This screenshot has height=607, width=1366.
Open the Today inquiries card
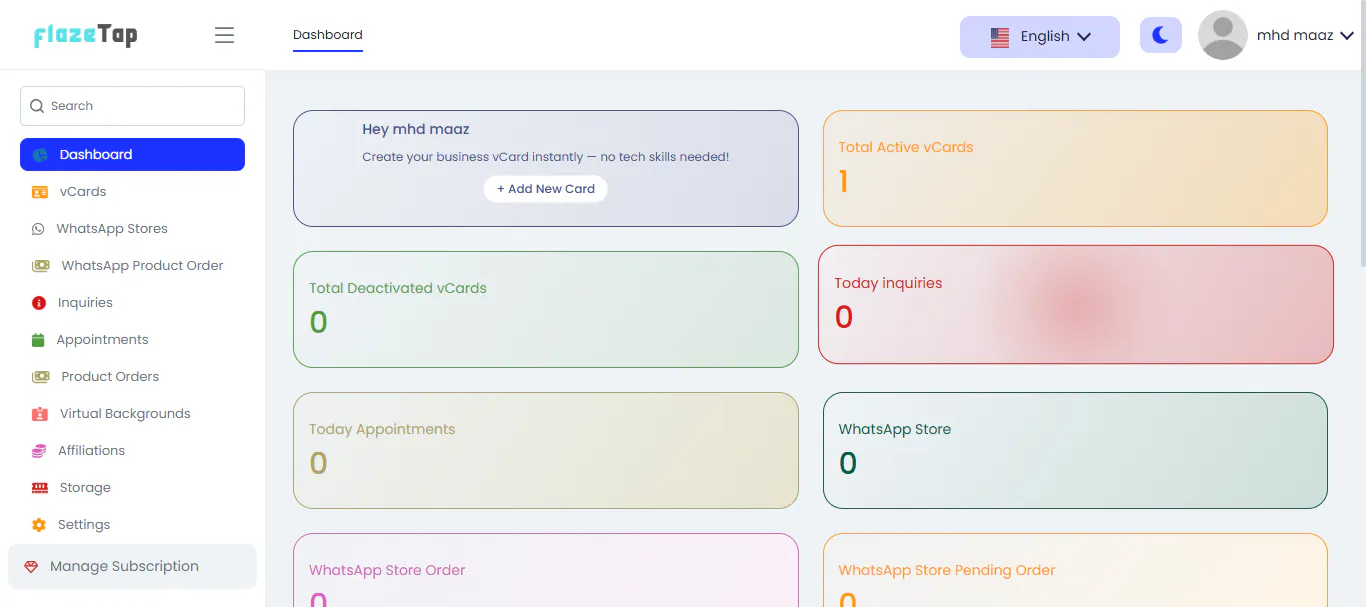pyautogui.click(x=1076, y=304)
